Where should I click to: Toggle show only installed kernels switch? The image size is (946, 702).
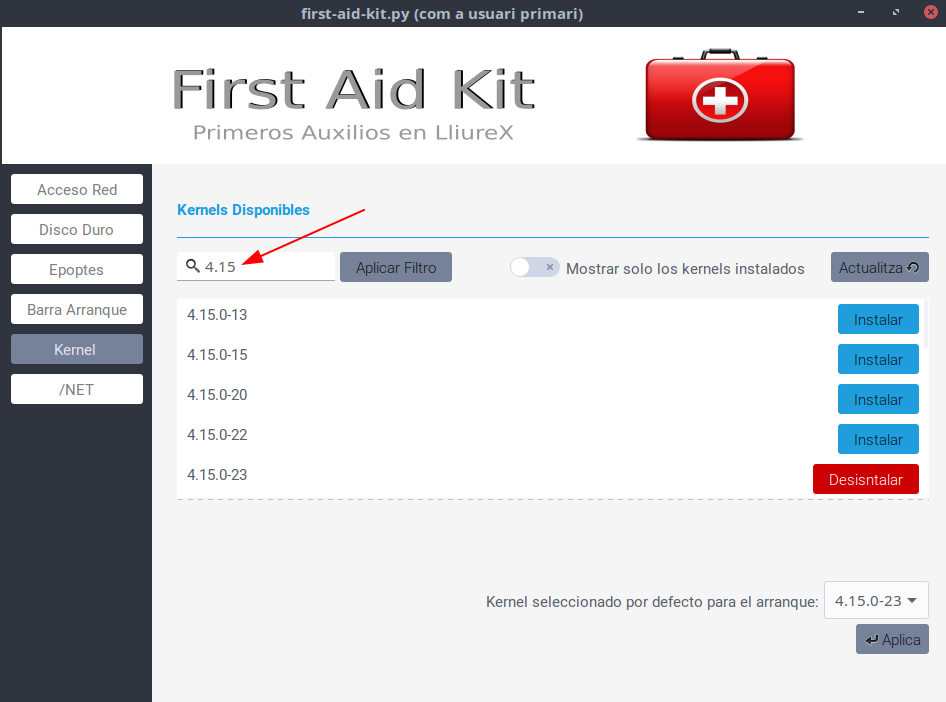tap(534, 267)
